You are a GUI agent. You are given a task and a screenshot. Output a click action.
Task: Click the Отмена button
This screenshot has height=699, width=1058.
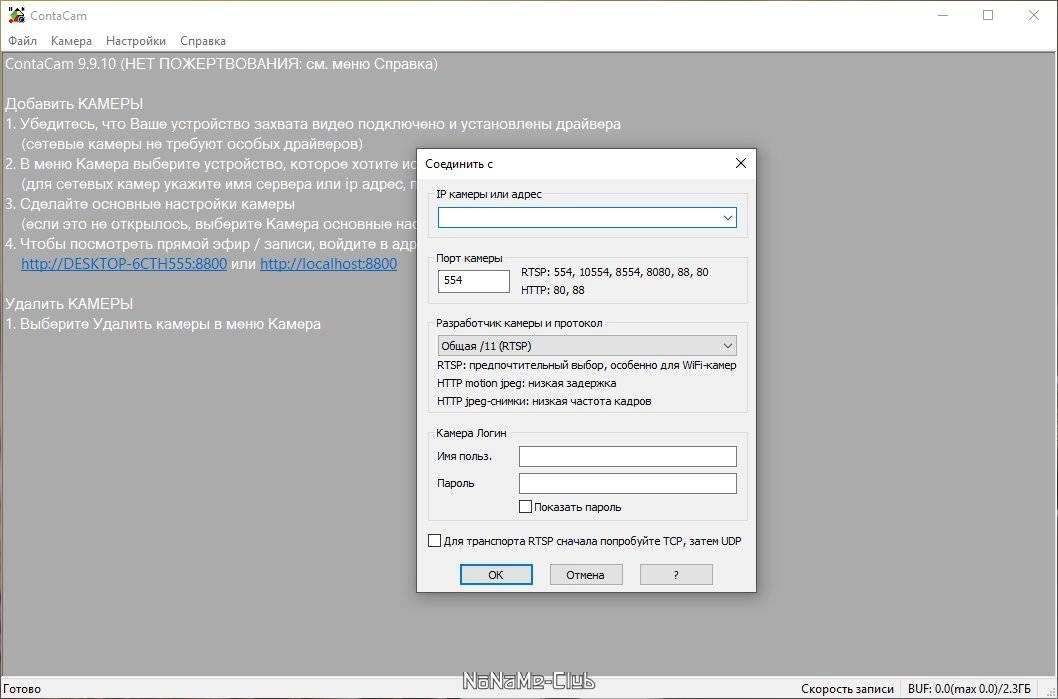click(586, 575)
